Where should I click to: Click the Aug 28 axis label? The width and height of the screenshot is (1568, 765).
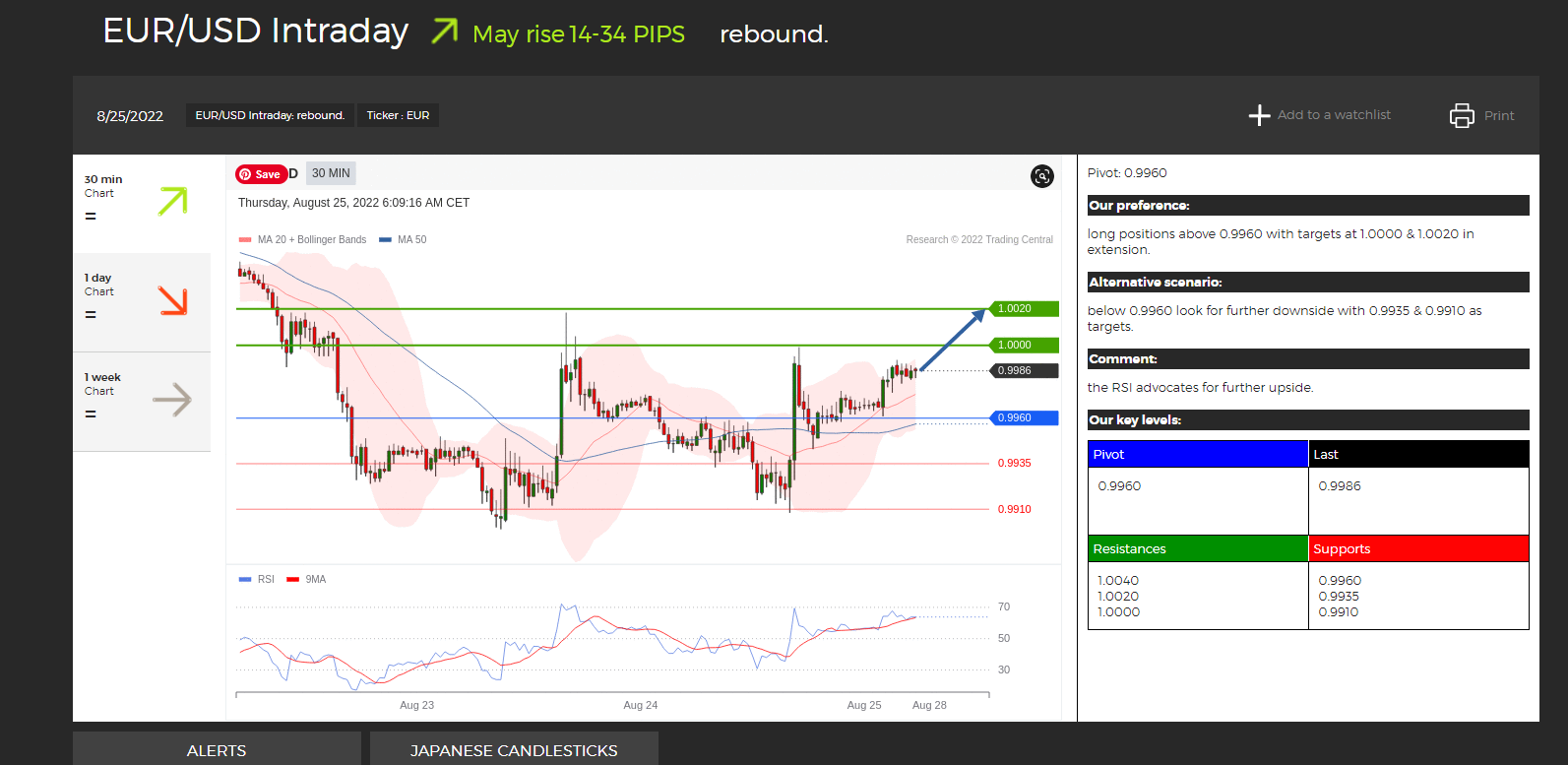click(x=929, y=705)
